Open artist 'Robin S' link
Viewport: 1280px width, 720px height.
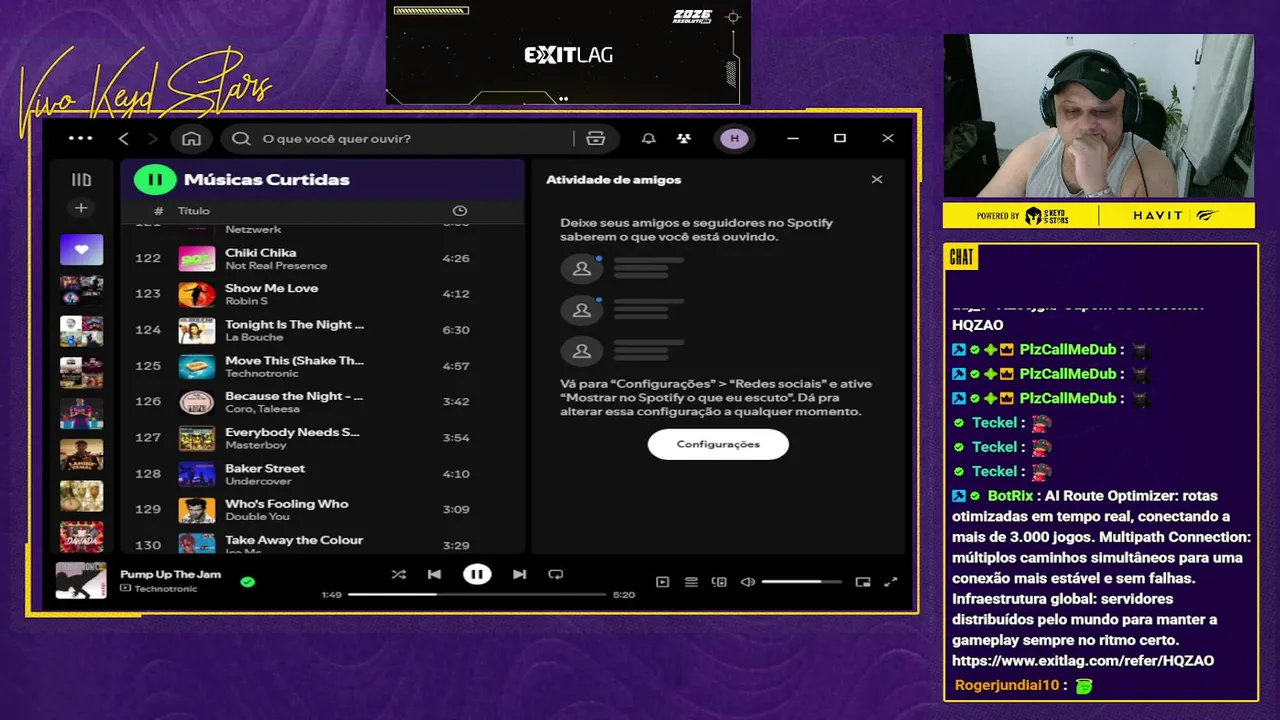[246, 301]
